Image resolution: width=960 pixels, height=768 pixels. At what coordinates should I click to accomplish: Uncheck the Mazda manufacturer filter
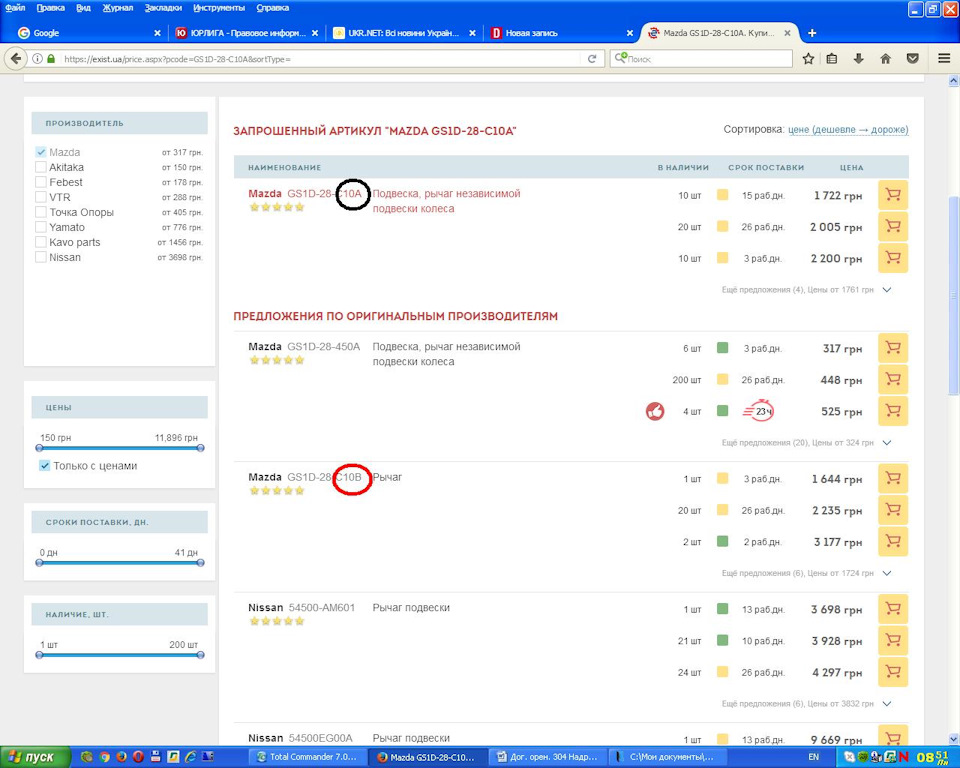coord(41,152)
